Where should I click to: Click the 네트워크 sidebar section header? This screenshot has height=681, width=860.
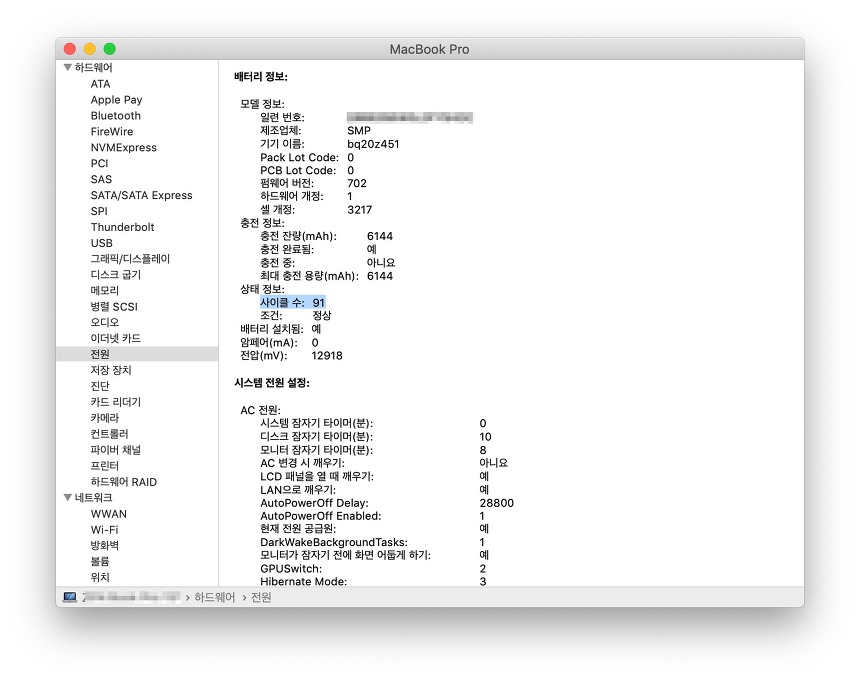click(94, 497)
